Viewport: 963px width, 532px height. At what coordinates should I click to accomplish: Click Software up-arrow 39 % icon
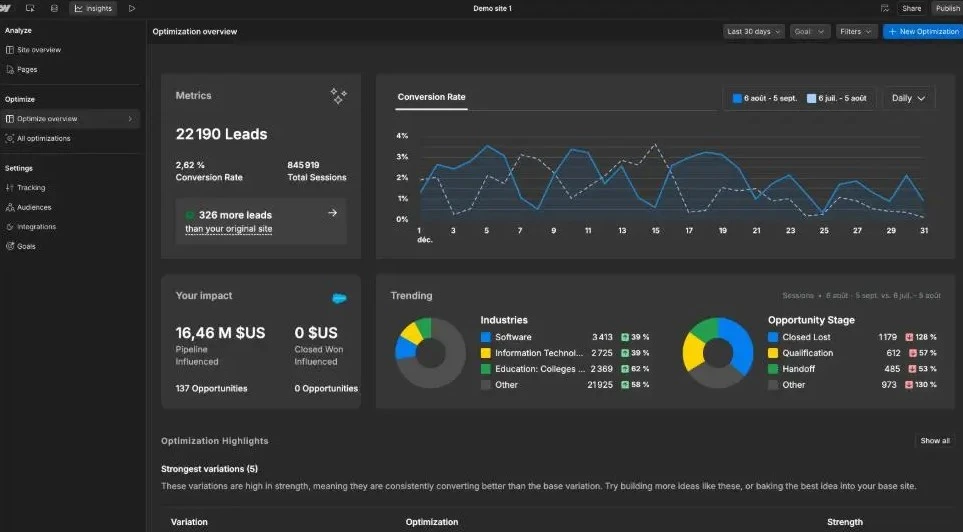(625, 337)
